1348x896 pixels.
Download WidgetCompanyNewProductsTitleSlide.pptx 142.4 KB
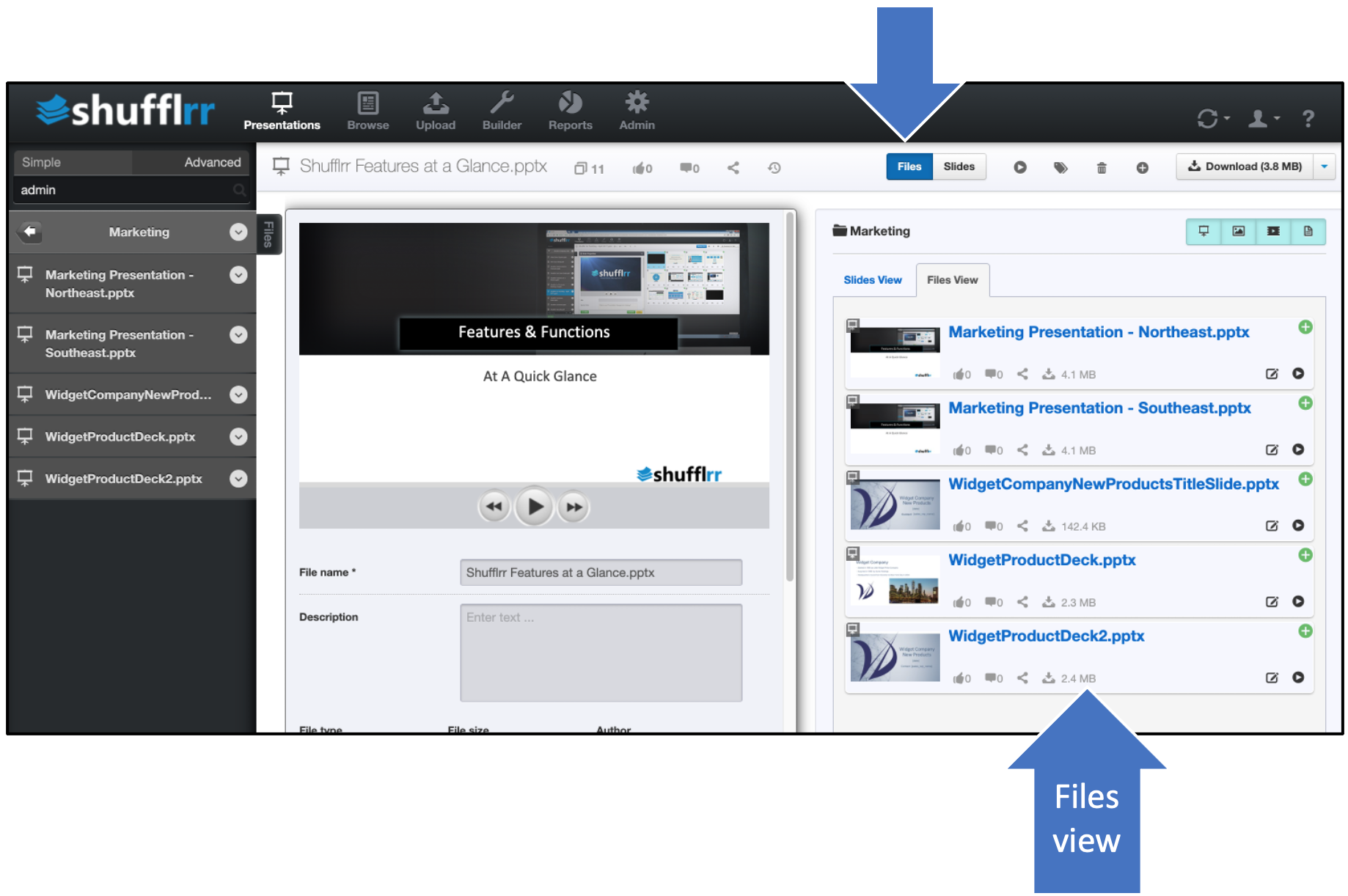tap(1074, 526)
